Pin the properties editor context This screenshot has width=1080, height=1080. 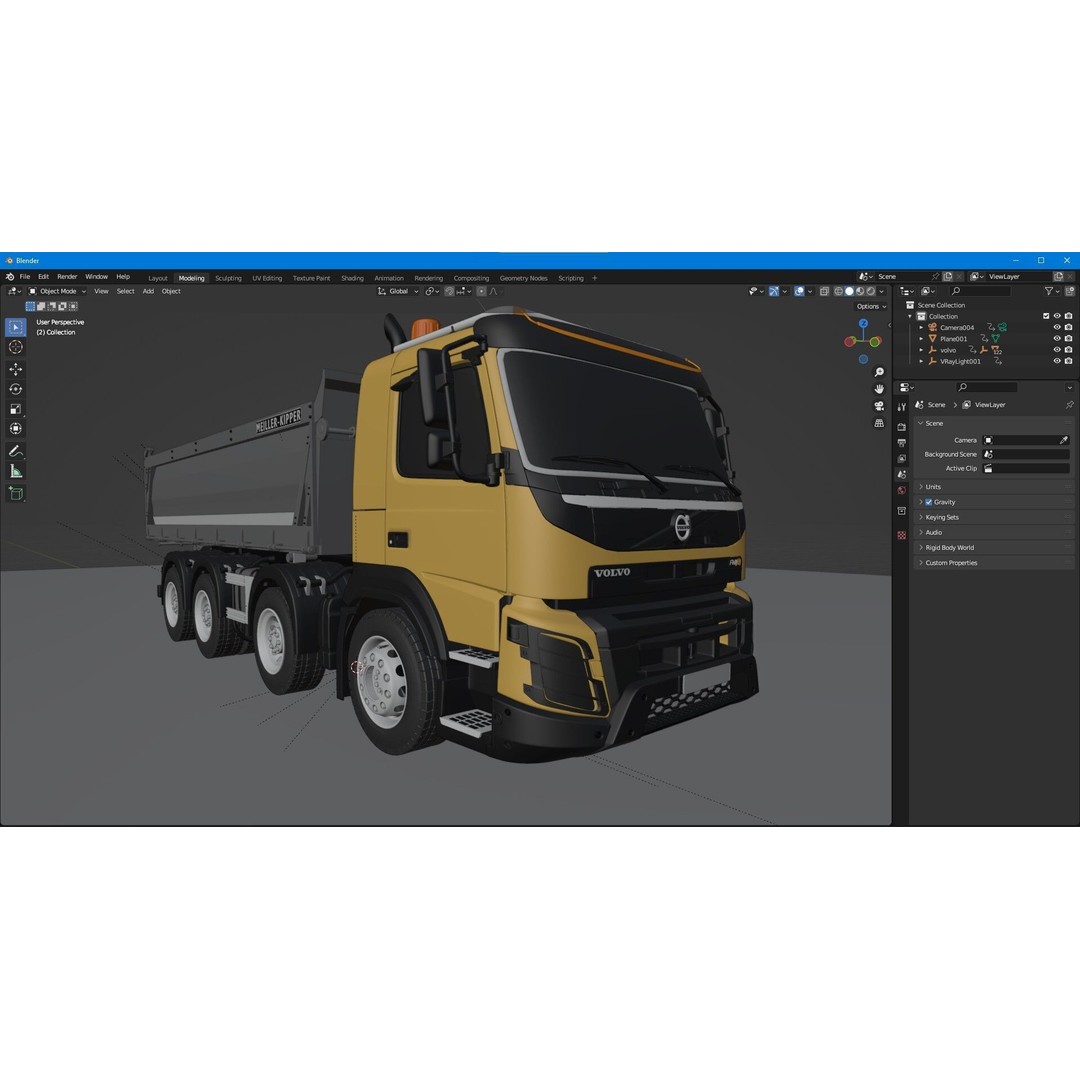pos(1069,405)
